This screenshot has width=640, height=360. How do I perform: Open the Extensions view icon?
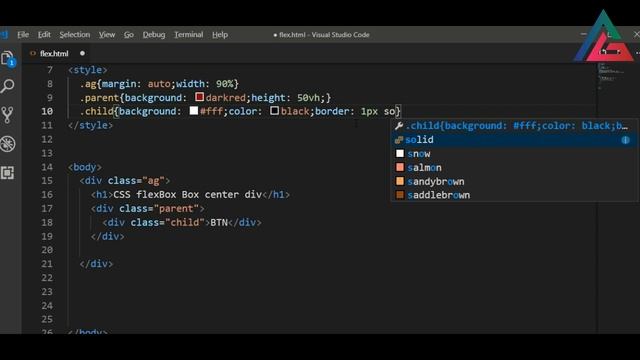(8, 173)
